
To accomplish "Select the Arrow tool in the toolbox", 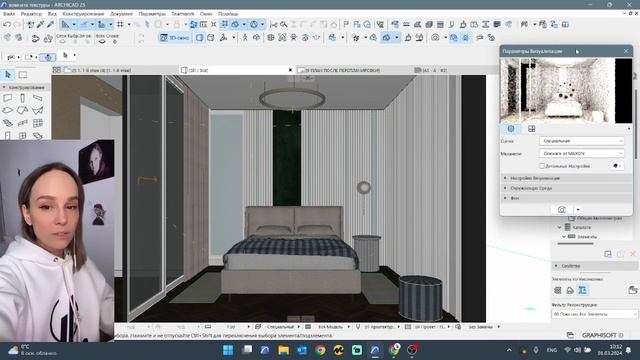I will 8,75.
